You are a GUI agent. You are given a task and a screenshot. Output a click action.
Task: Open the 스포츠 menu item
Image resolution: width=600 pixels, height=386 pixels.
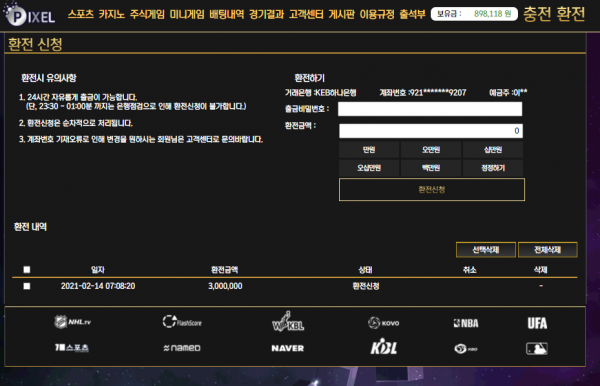[x=81, y=14]
